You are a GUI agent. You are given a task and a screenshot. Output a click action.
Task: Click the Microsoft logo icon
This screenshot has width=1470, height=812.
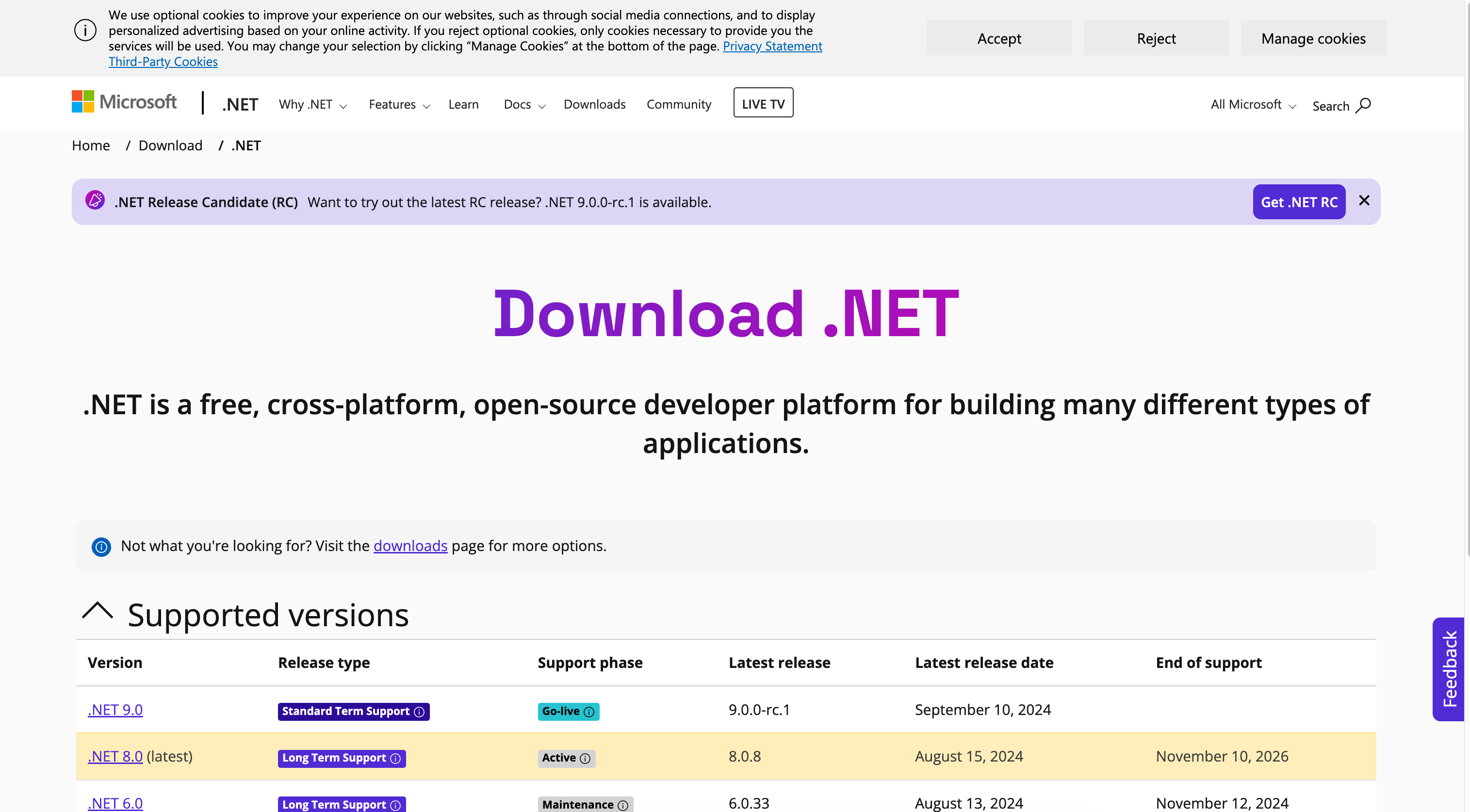83,101
